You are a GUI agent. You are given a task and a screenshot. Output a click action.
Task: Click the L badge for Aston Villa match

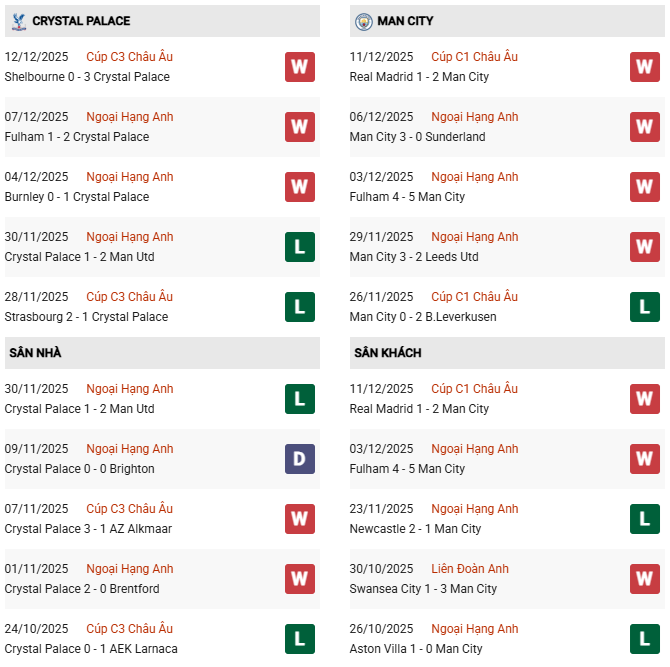pos(645,639)
